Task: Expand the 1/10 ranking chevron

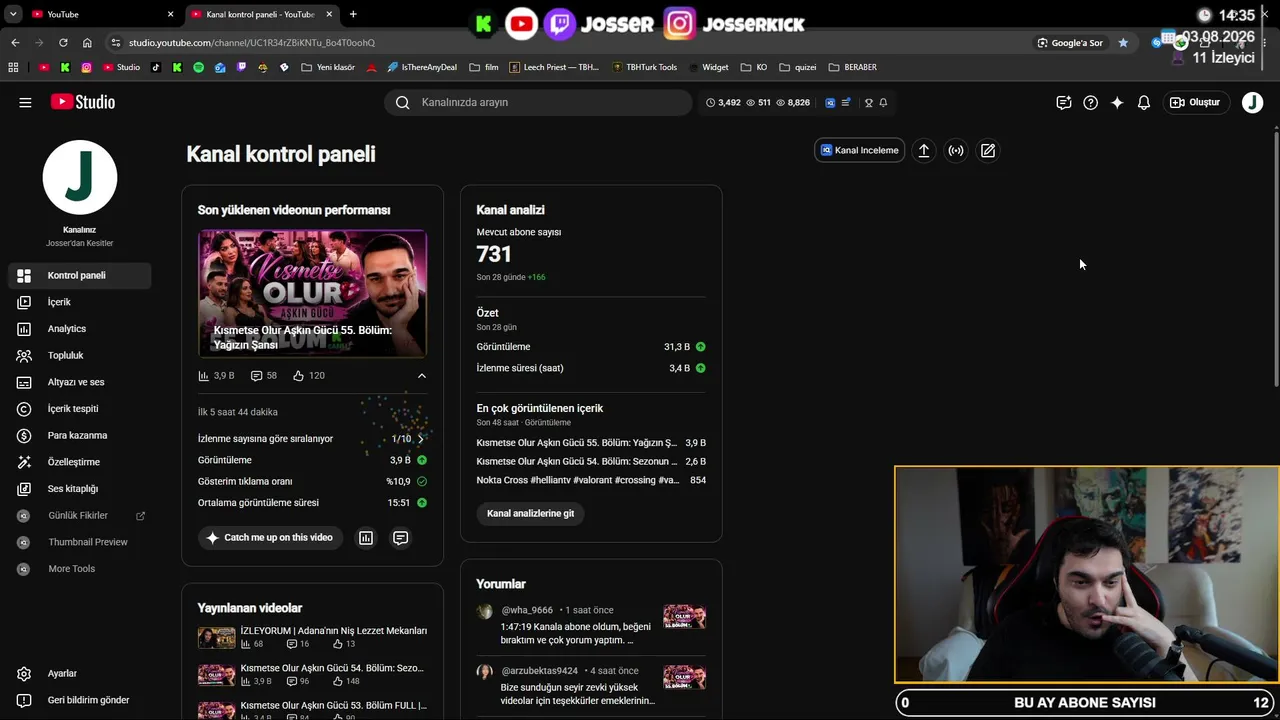Action: coord(421,439)
